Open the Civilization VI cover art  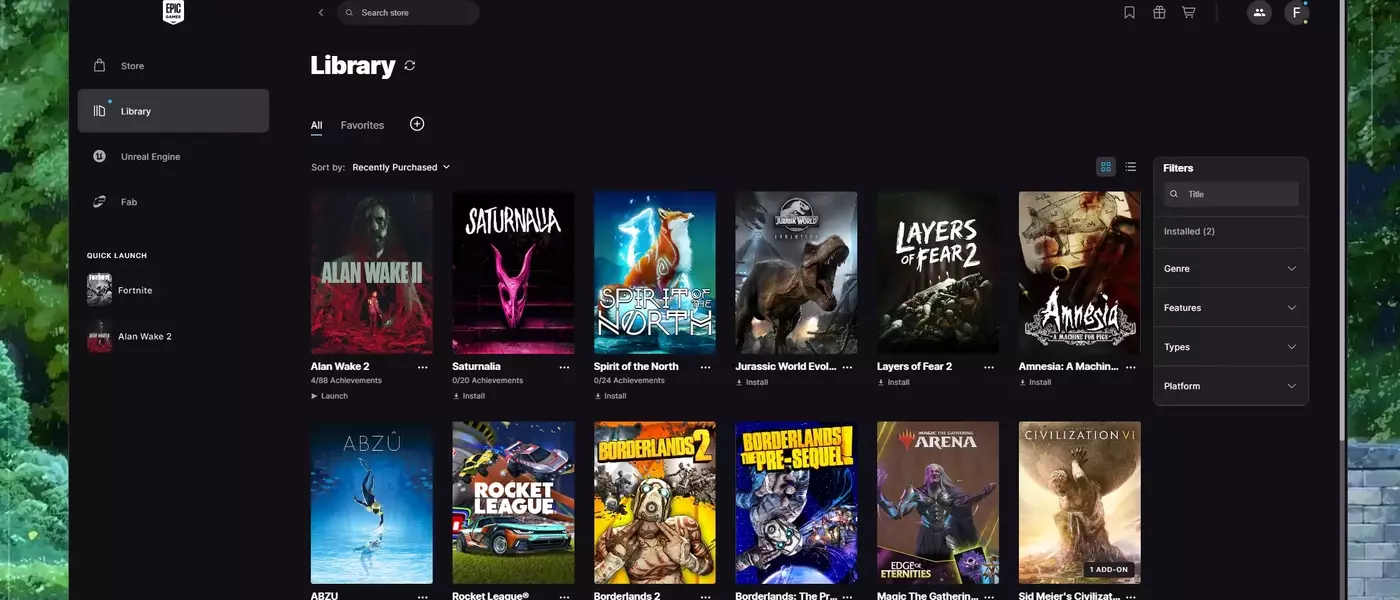pos(1080,502)
